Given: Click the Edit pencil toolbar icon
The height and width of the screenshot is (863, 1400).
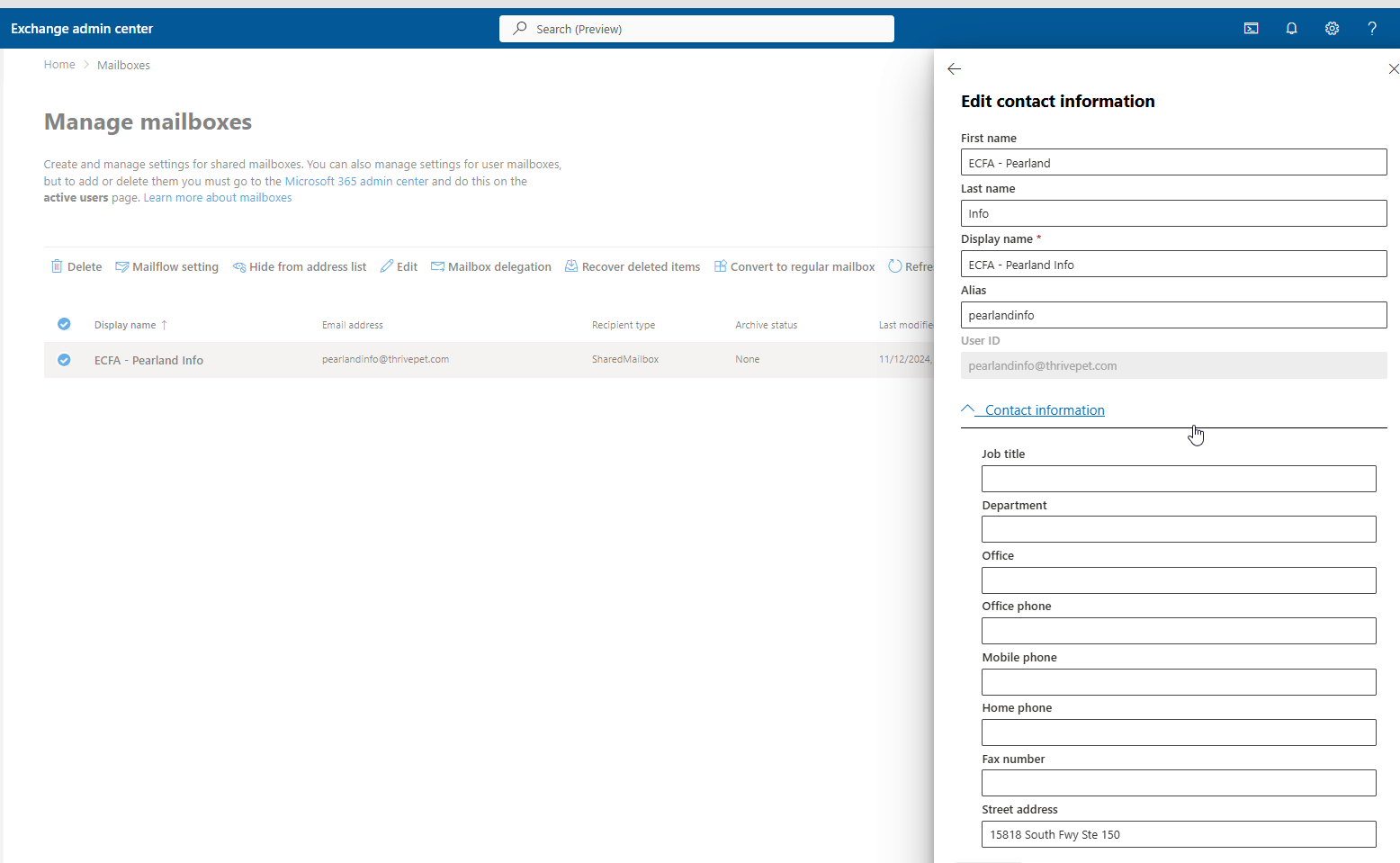Looking at the screenshot, I should pyautogui.click(x=387, y=266).
